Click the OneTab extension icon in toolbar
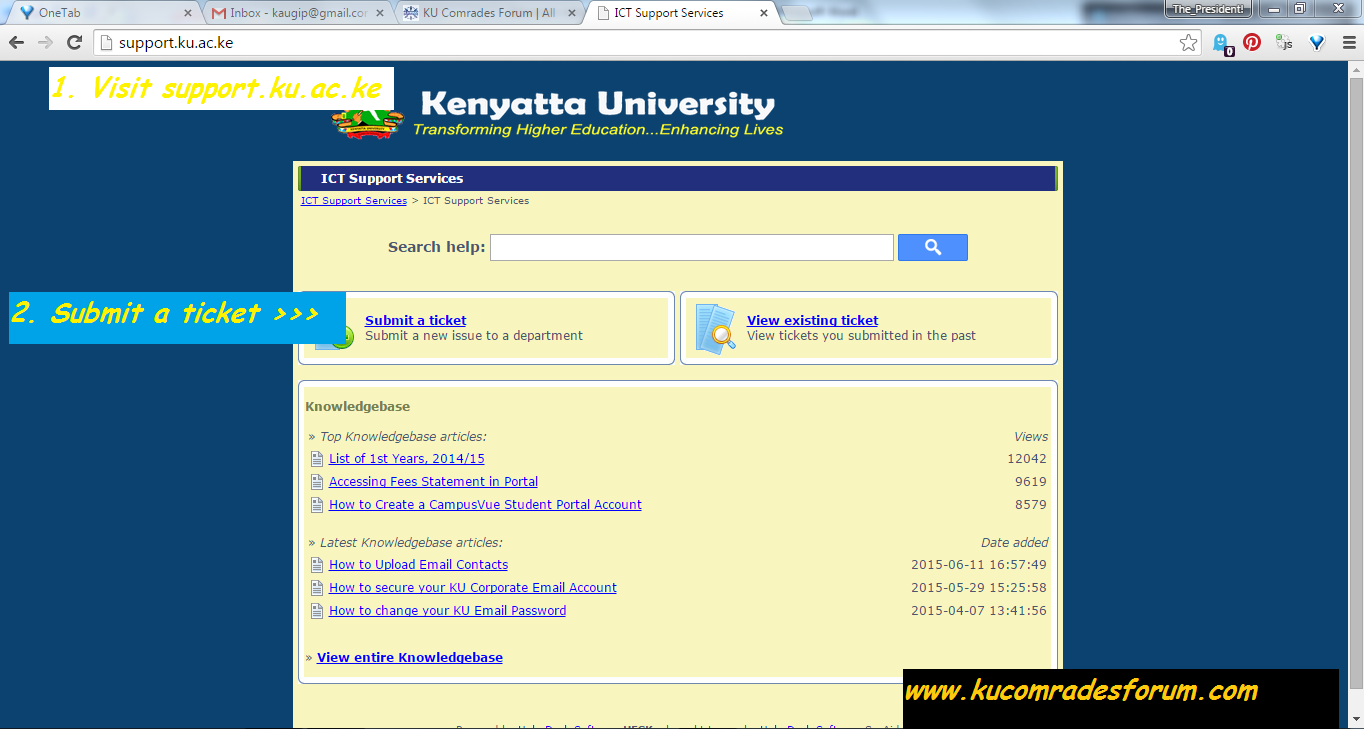The height and width of the screenshot is (729, 1364). point(1317,43)
